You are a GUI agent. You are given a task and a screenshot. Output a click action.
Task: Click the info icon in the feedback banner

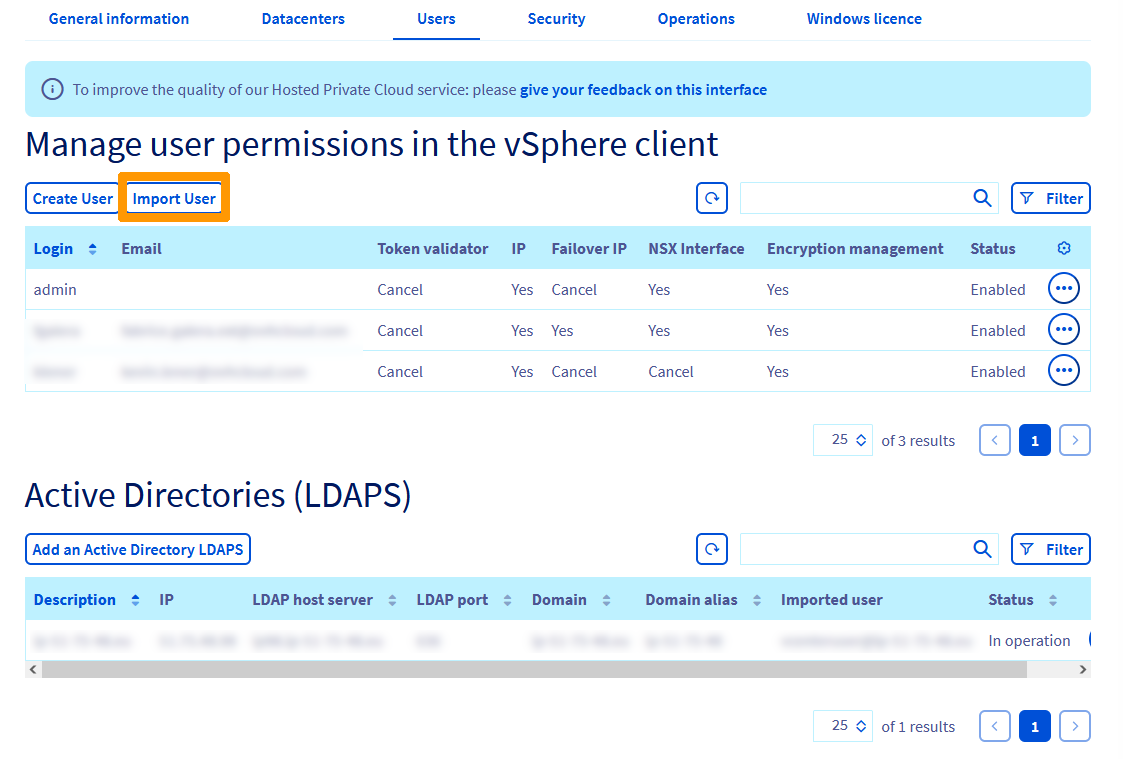(x=52, y=89)
